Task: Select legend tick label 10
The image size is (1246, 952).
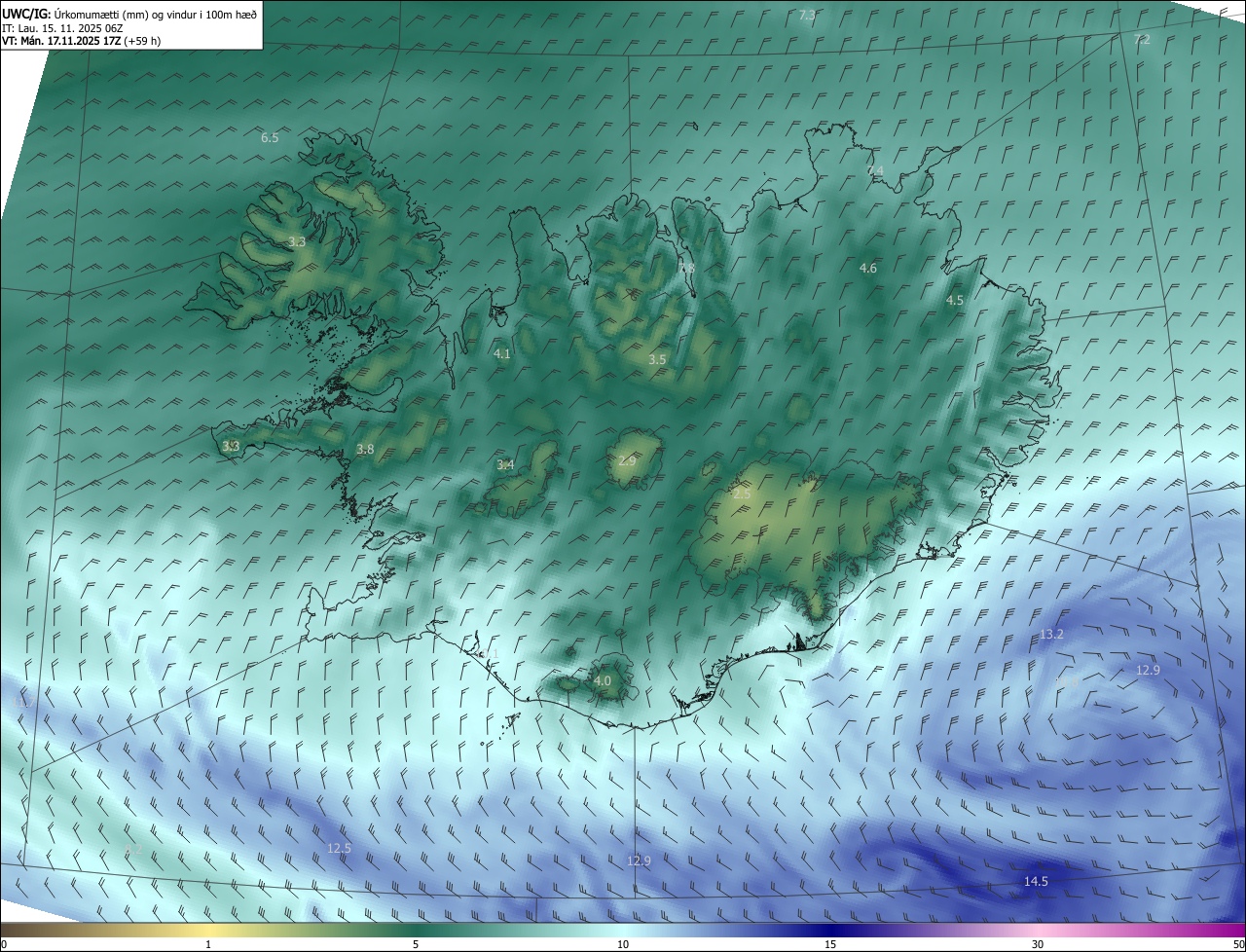Action: click(x=623, y=944)
